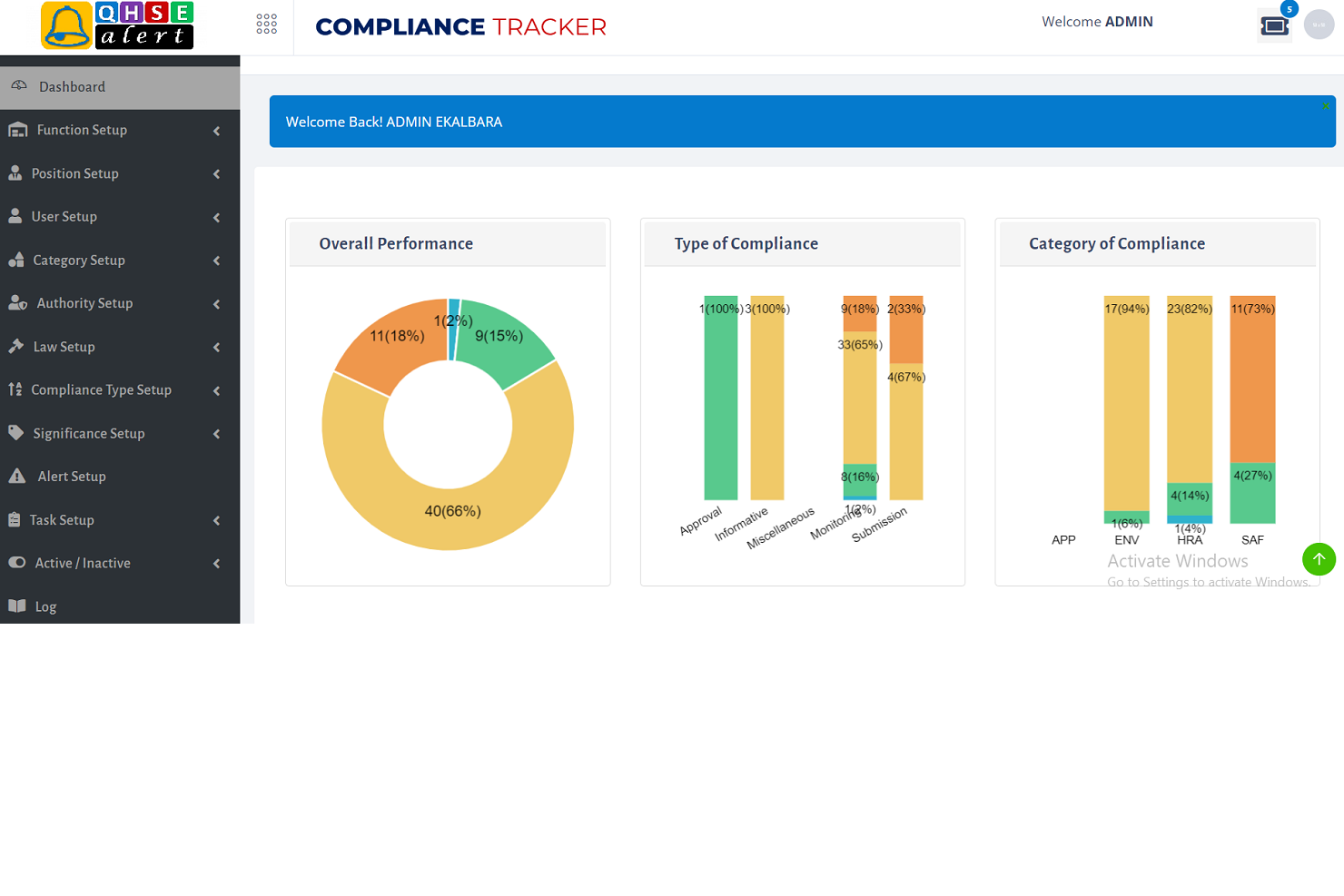Open the apps grid menu icon
Screen dimensions: 1344x896
click(x=266, y=23)
